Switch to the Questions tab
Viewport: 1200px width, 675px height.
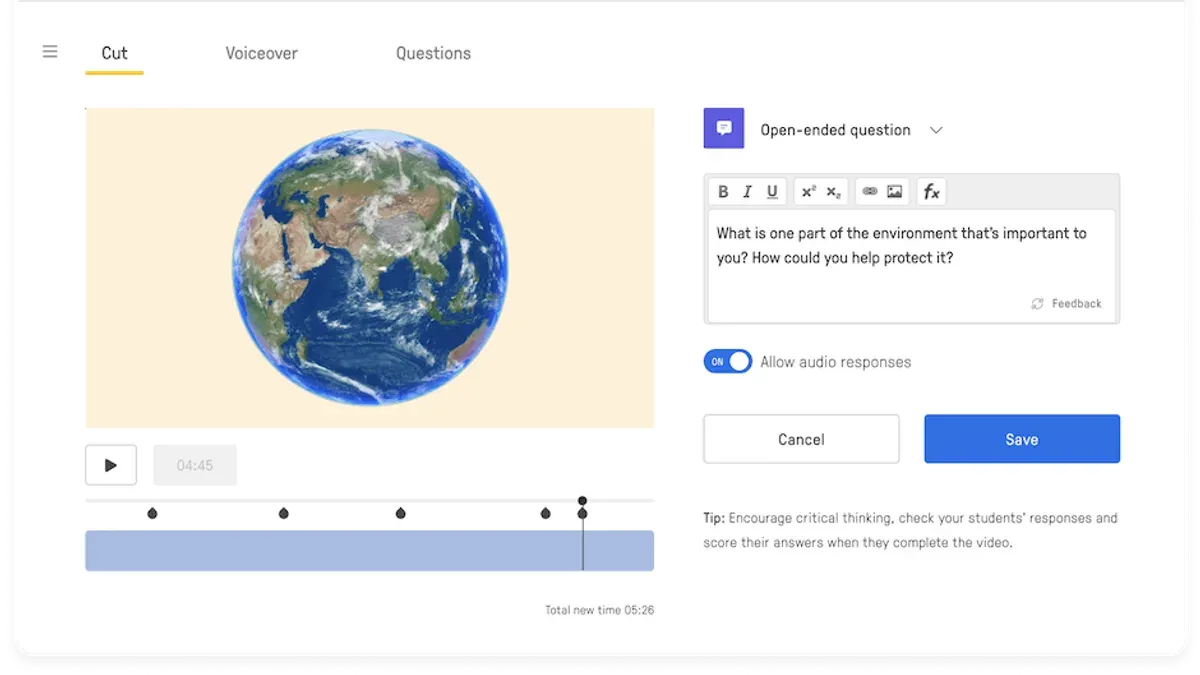point(433,54)
